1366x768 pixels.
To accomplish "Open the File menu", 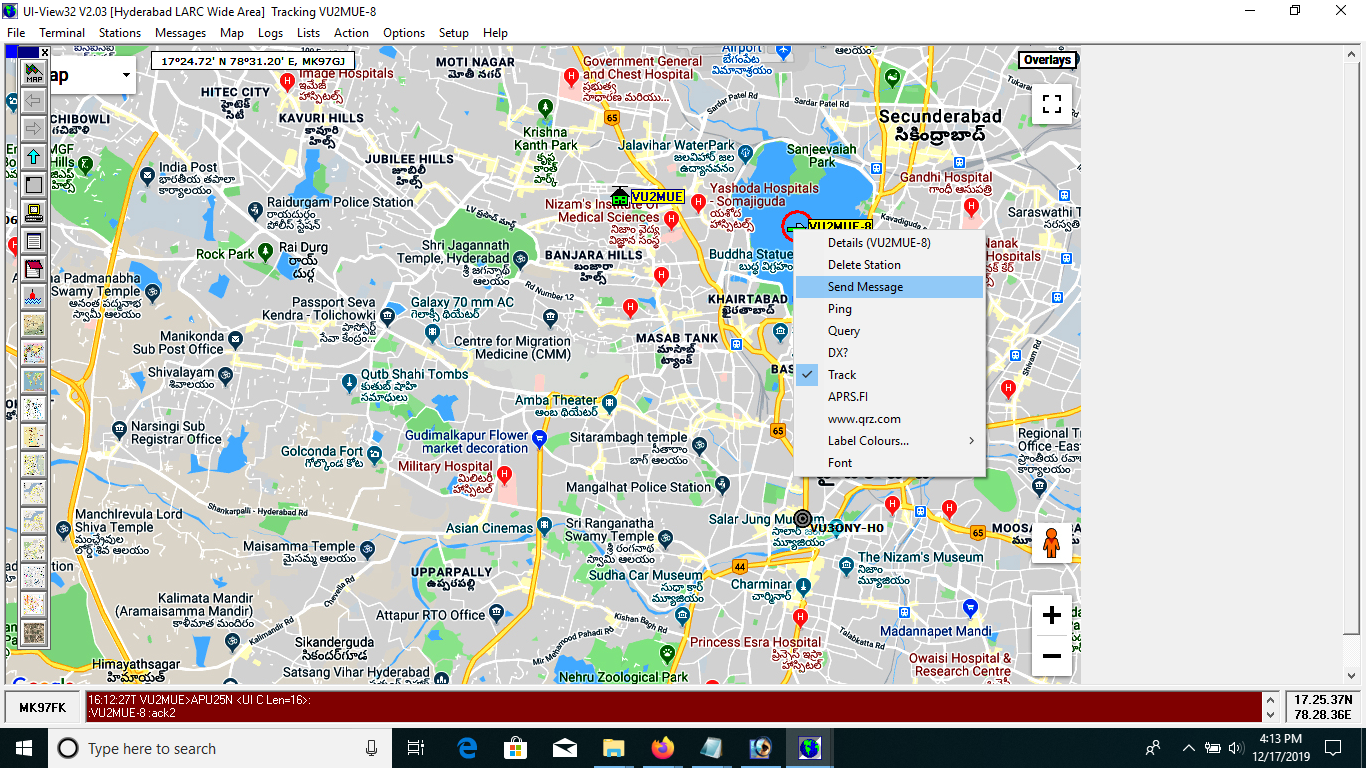I will pyautogui.click(x=16, y=33).
